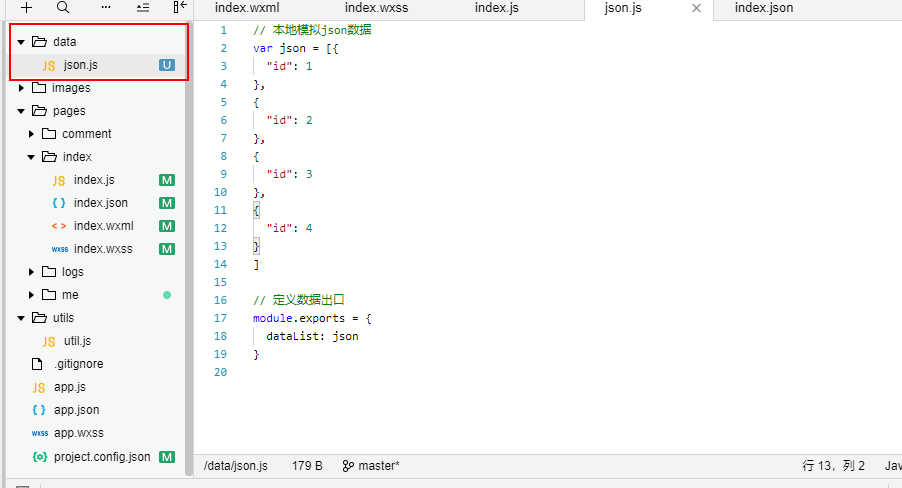Screen dimensions: 902x488
Task: Click the M badge on index.wxml
Action: [167, 226]
